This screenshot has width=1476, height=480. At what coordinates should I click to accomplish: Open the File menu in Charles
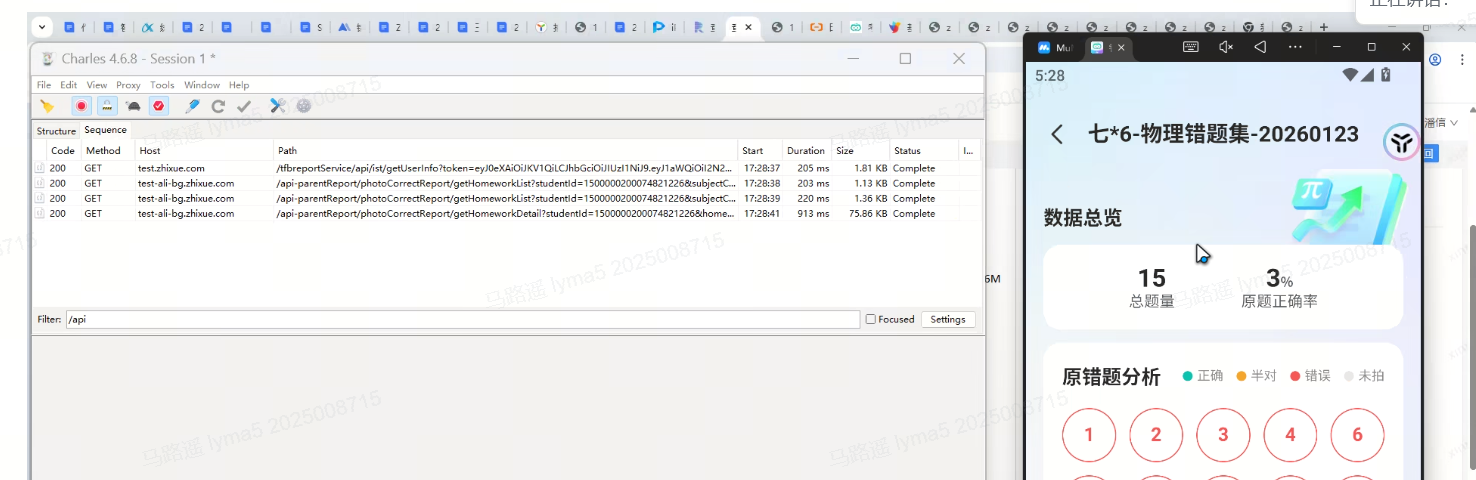[x=44, y=85]
